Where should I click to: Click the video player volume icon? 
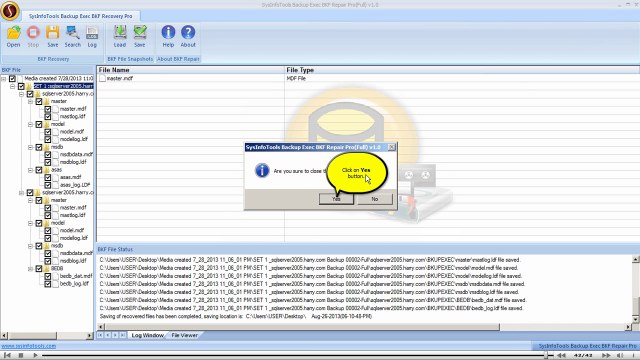[620, 355]
